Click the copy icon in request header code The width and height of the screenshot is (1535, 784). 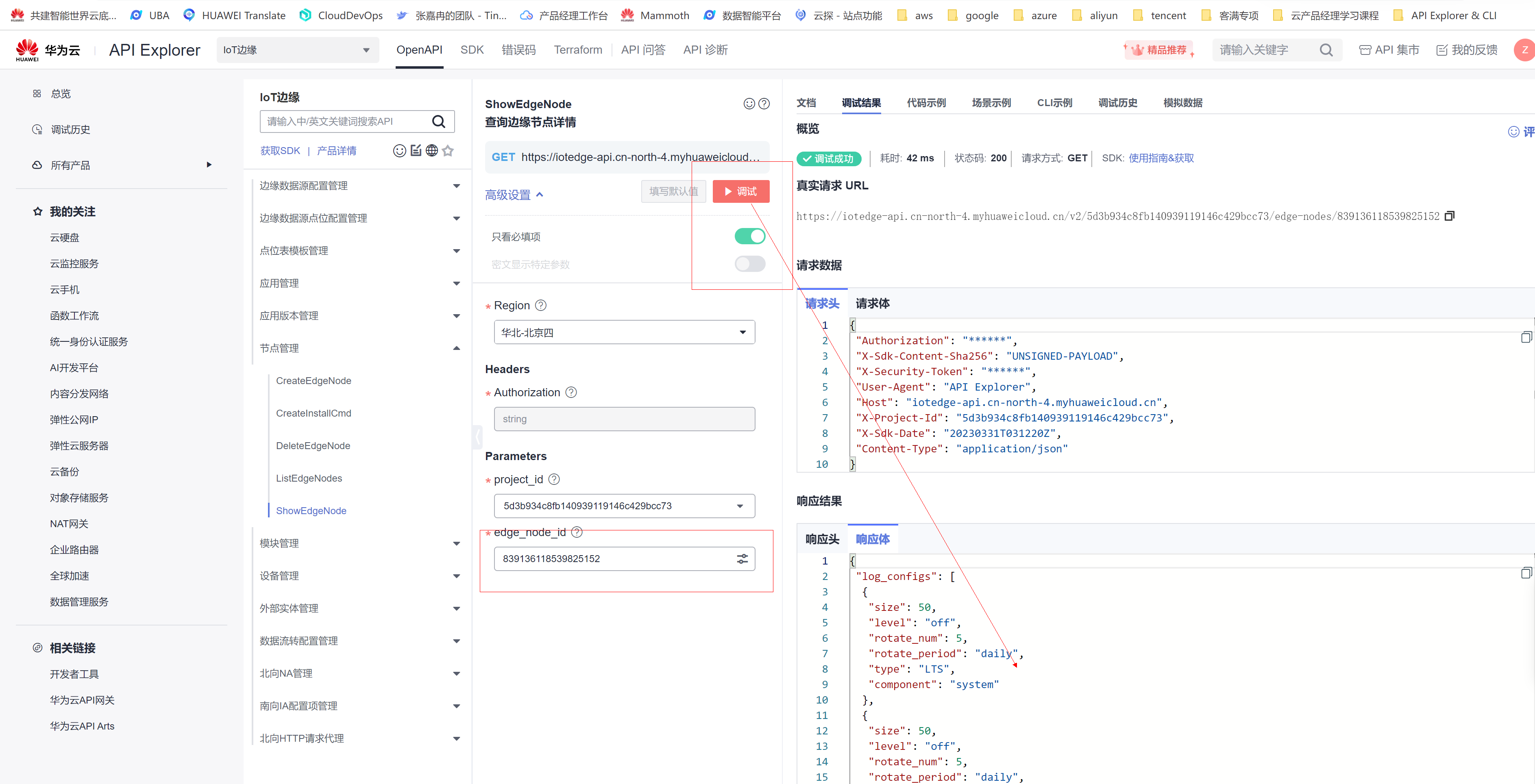click(1526, 338)
